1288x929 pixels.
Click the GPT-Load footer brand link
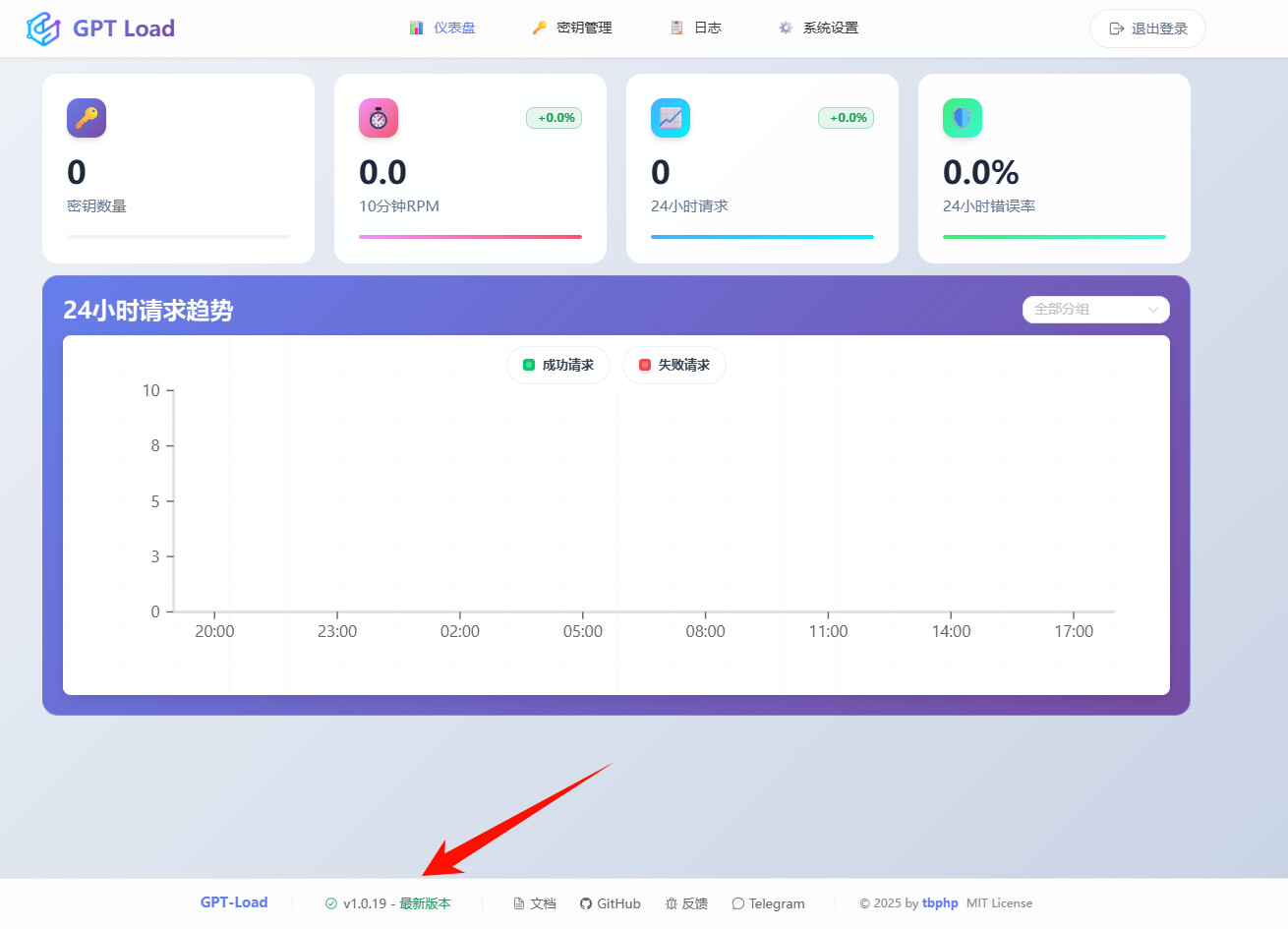234,902
